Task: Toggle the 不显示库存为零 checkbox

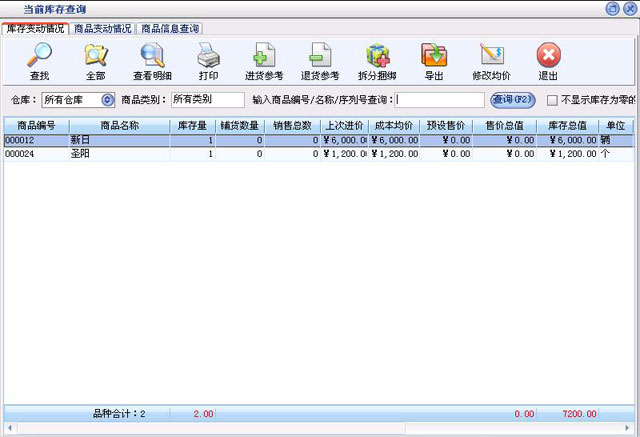Action: (x=552, y=100)
